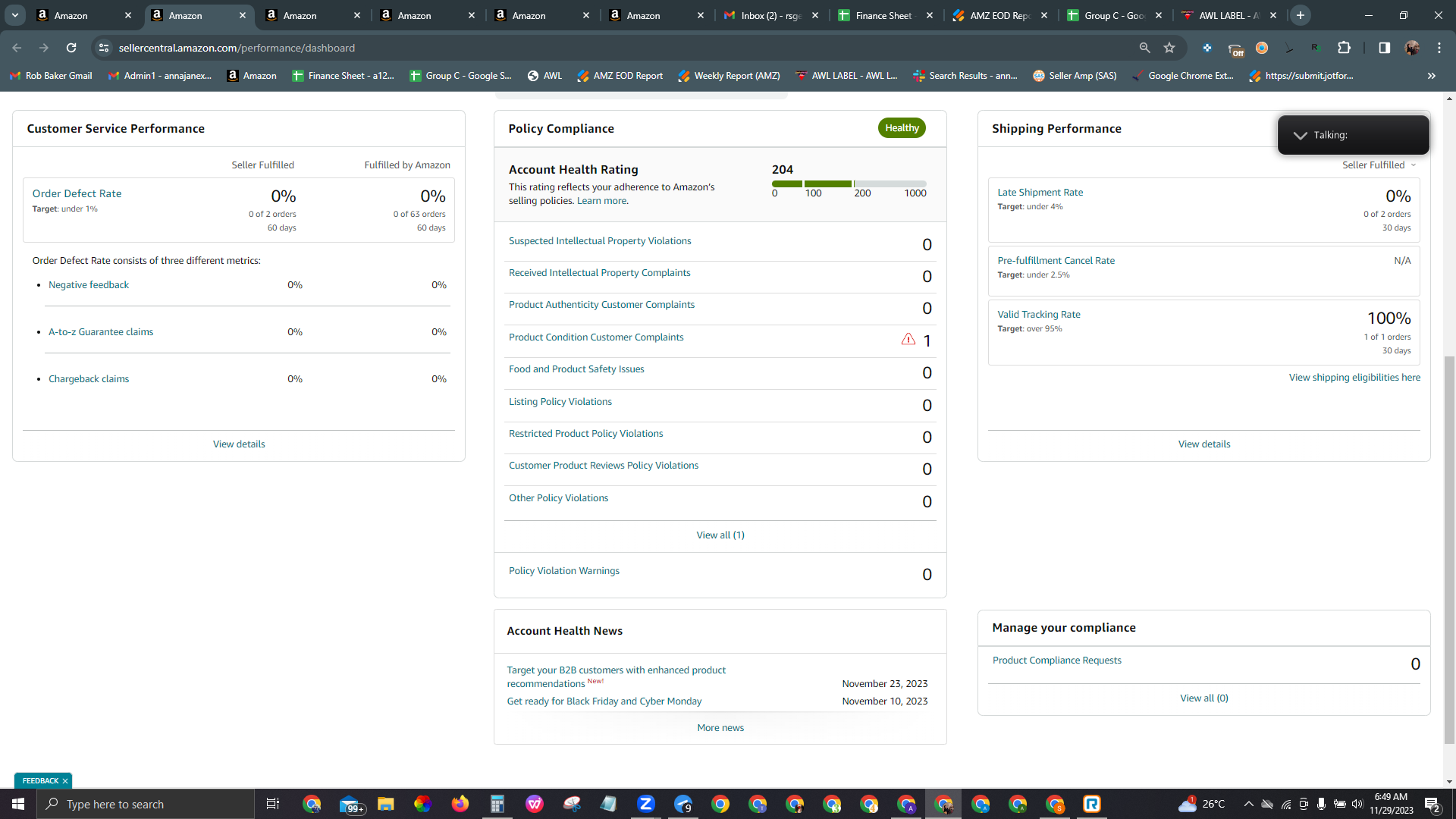1456x819 pixels.
Task: Close the FEEDBACK tab with its X
Action: point(65,781)
